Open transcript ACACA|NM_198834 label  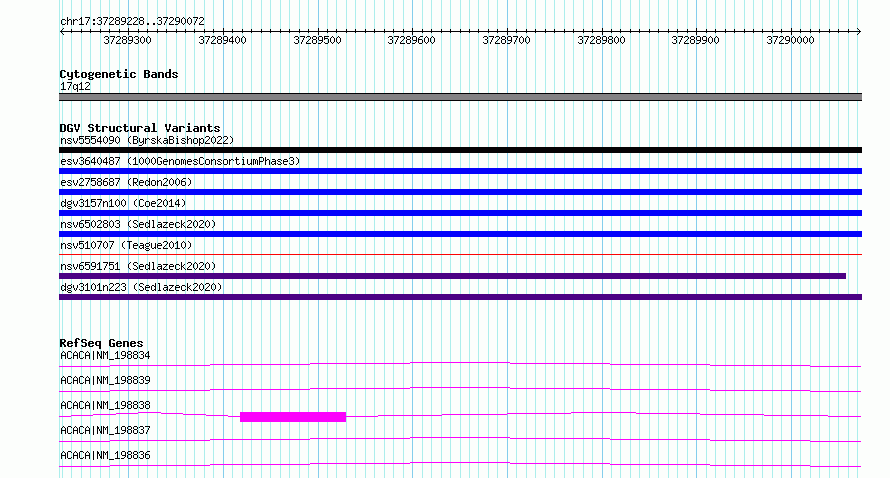105,355
